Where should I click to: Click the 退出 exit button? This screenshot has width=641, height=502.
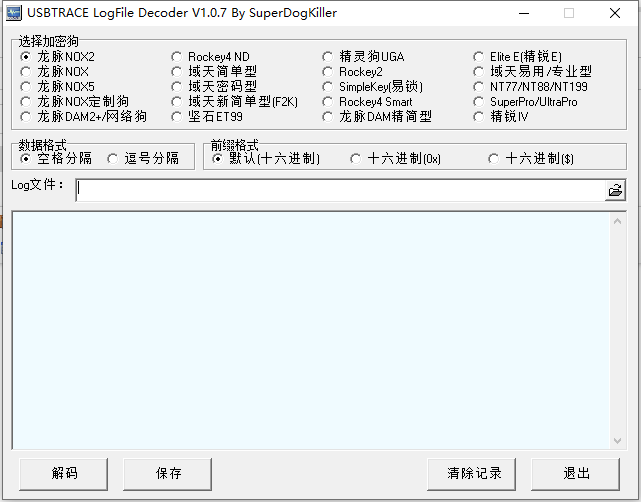point(576,474)
